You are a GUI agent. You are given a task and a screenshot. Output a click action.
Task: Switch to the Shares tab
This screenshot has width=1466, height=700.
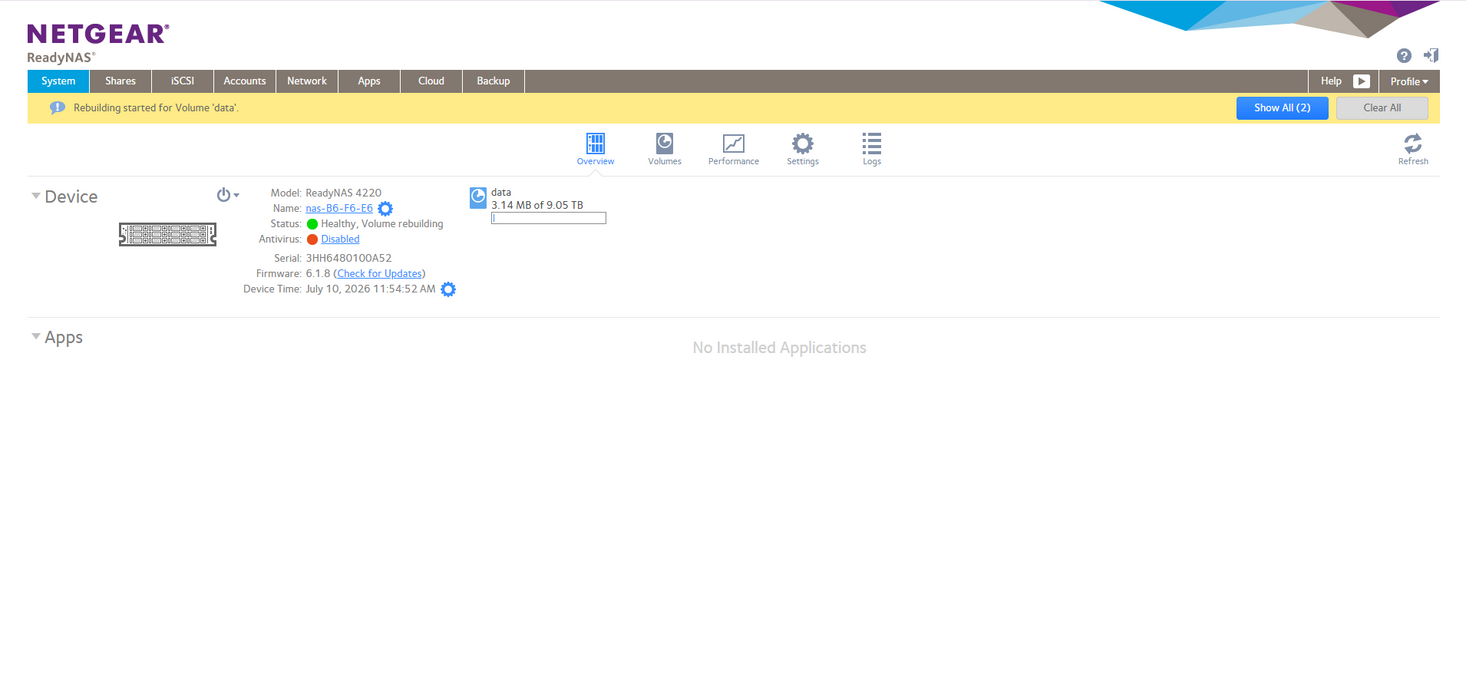[120, 81]
